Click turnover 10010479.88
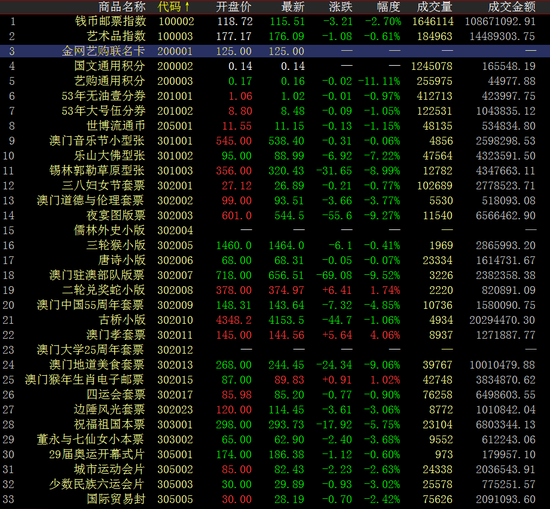Screen dimensions: 550x509 (x=503, y=365)
